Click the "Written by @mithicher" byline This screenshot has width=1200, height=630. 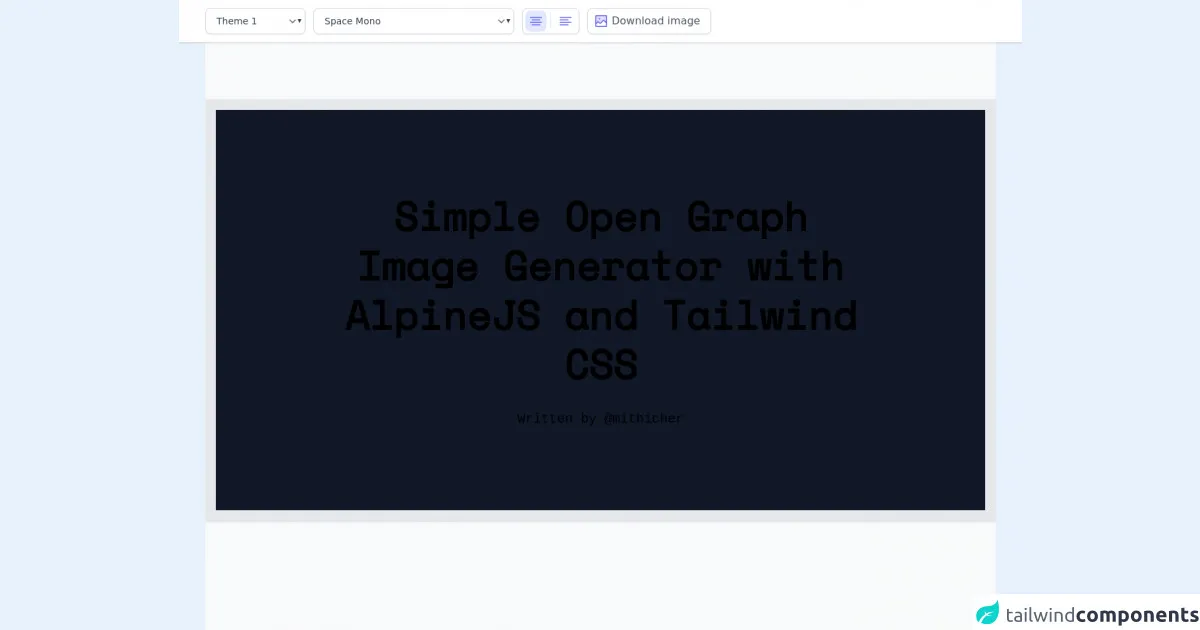[x=599, y=418]
